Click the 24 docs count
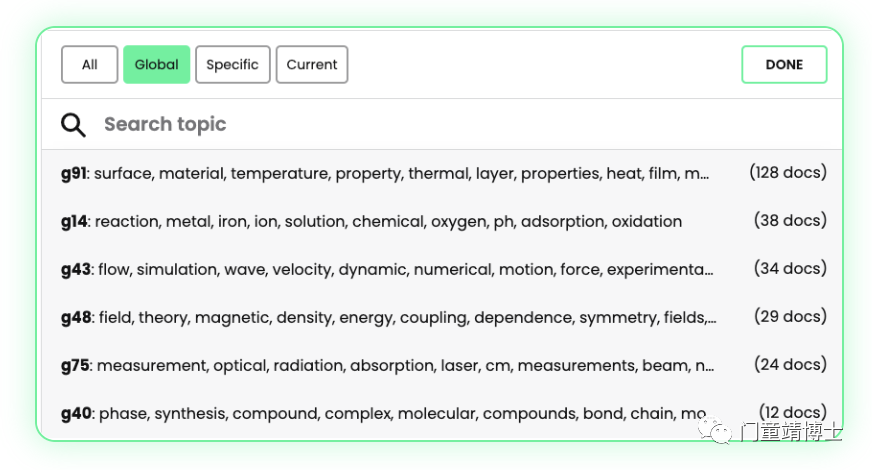This screenshot has height=470, width=872. click(x=790, y=365)
